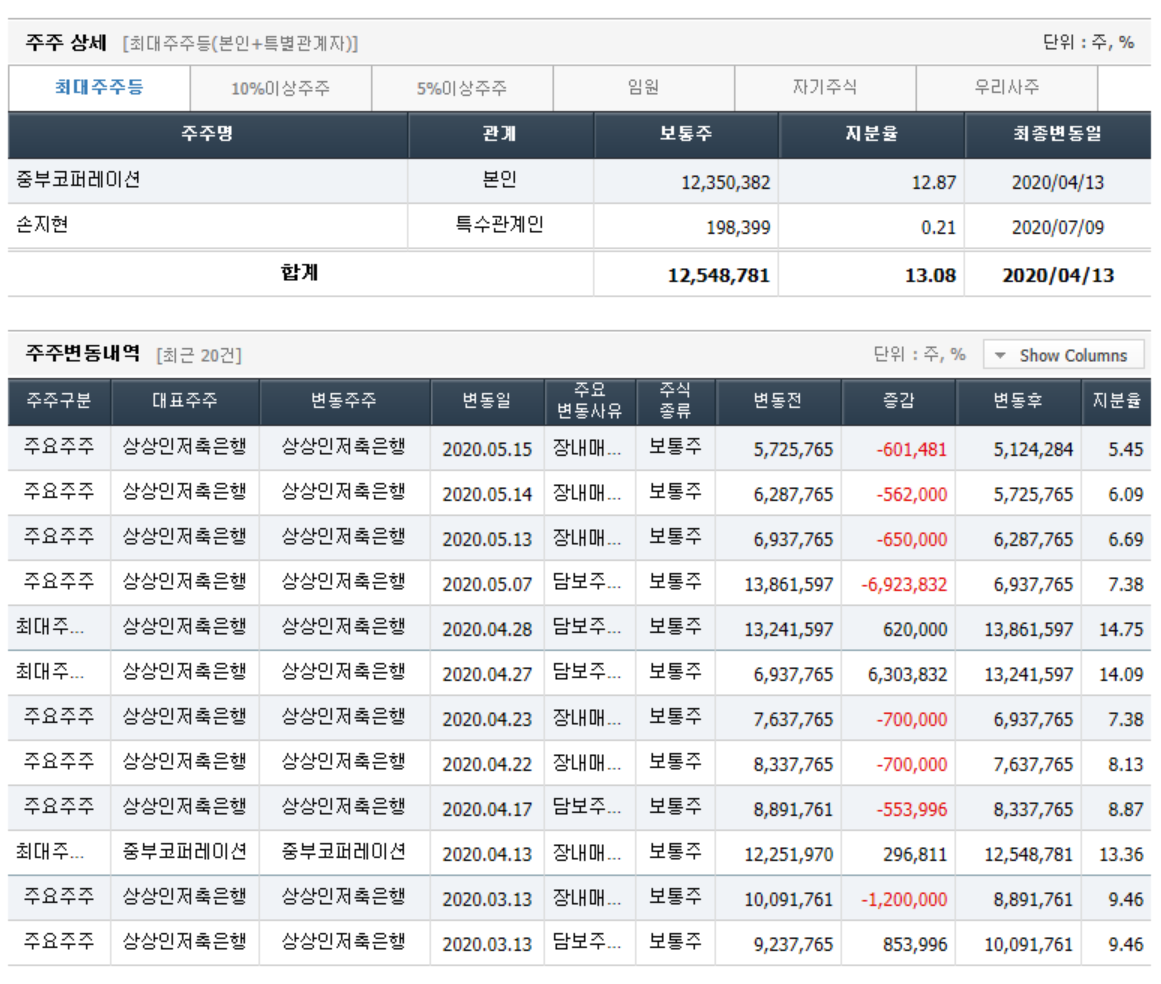The width and height of the screenshot is (1161, 984).
Task: Click date 2020/07/09
Action: pos(1057,228)
